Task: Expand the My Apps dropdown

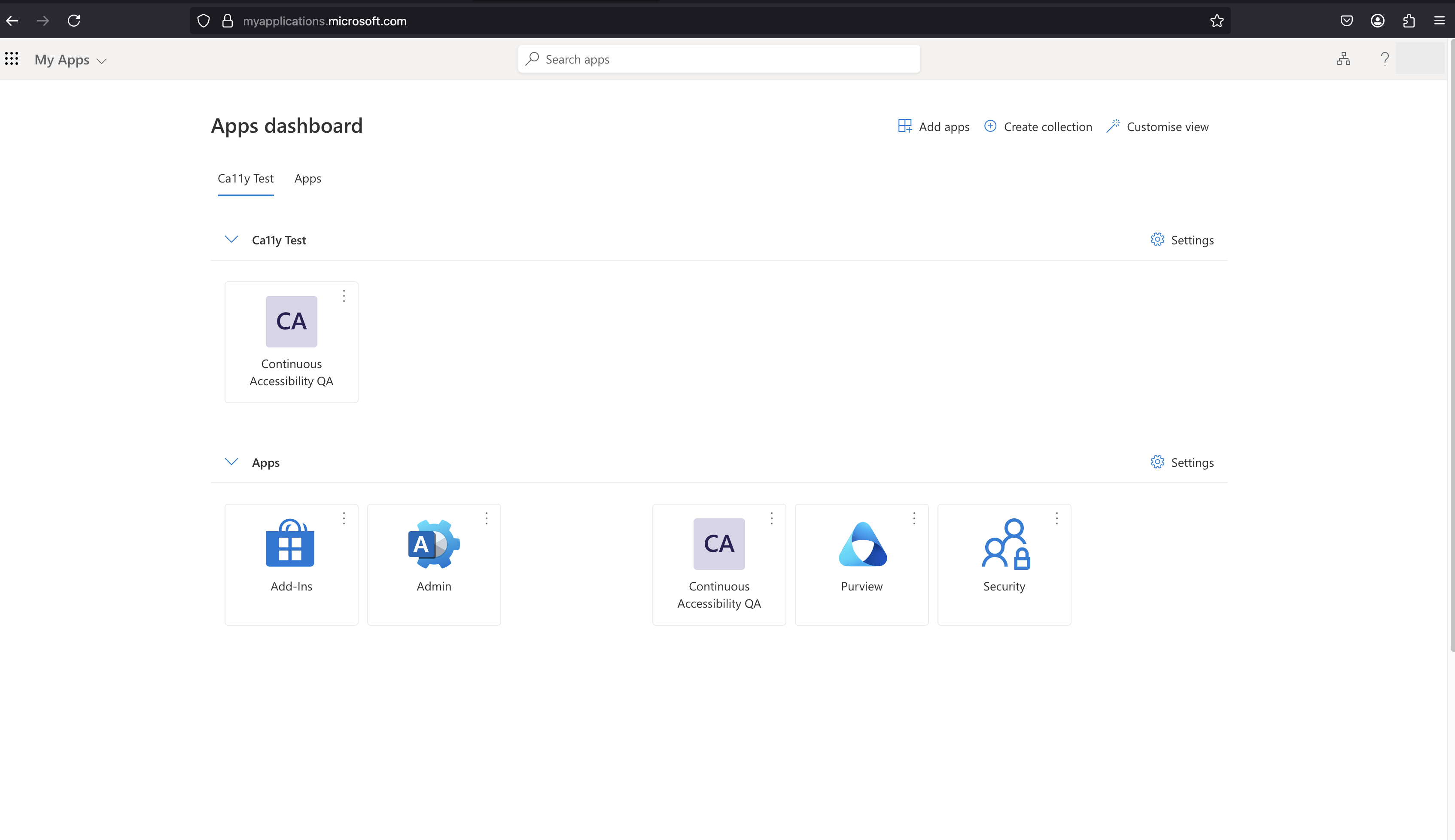Action: tap(70, 60)
